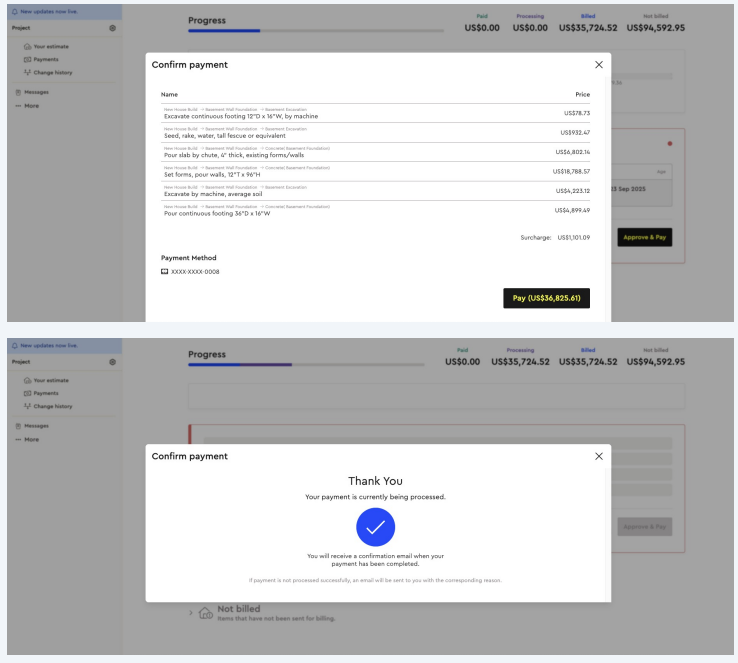Screen dimensions: 738x663
Task: Click the More ellipsis icon beside the itemized dialog
Action: (x=18, y=105)
